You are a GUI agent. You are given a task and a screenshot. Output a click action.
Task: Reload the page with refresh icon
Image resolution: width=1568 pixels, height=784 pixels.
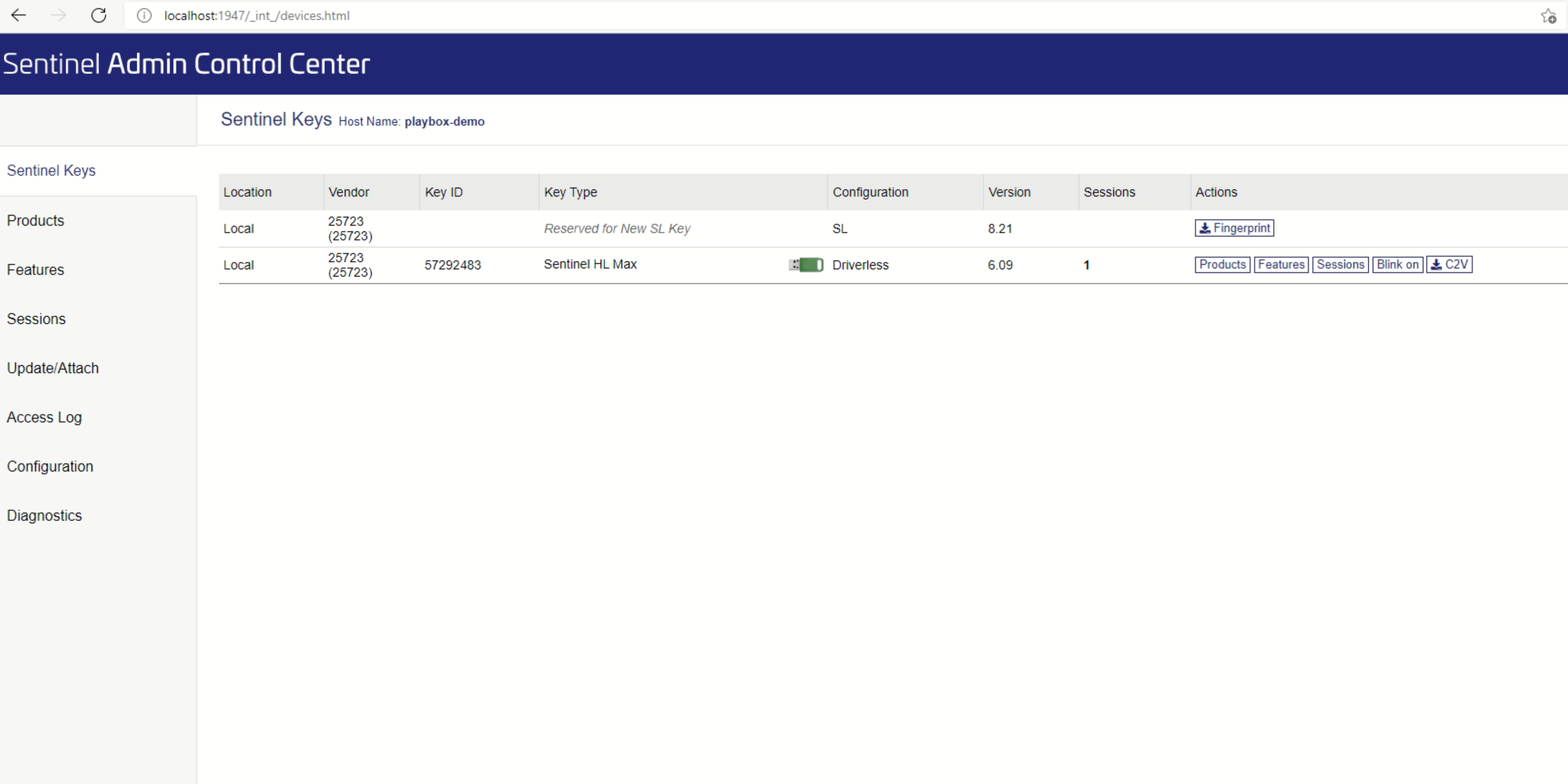click(99, 15)
